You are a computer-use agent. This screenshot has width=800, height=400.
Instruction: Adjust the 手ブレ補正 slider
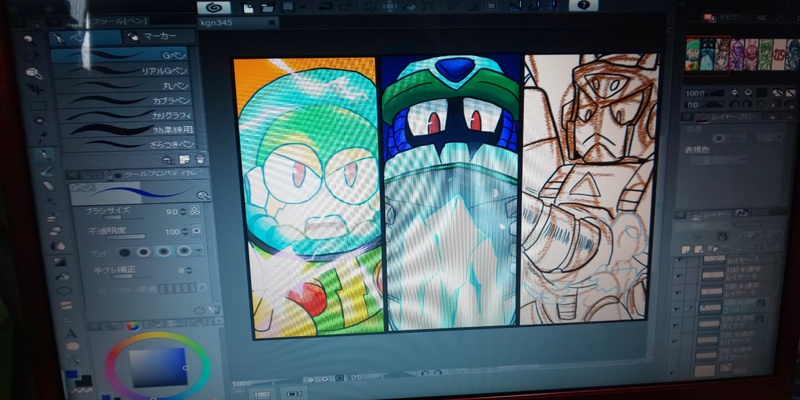coord(130,277)
